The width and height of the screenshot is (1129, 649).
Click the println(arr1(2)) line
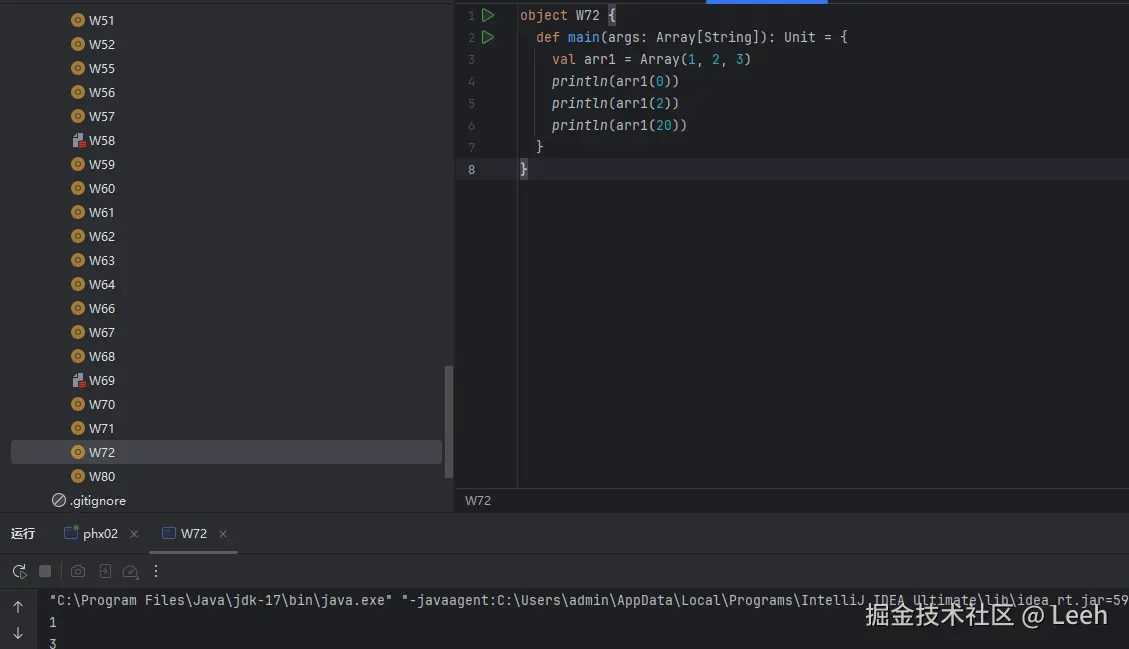pos(615,103)
